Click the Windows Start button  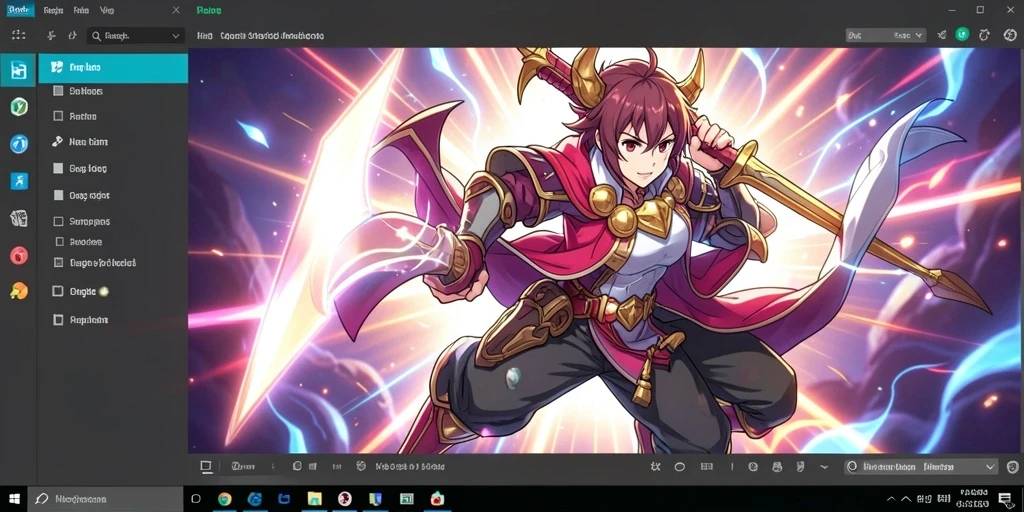pos(14,499)
